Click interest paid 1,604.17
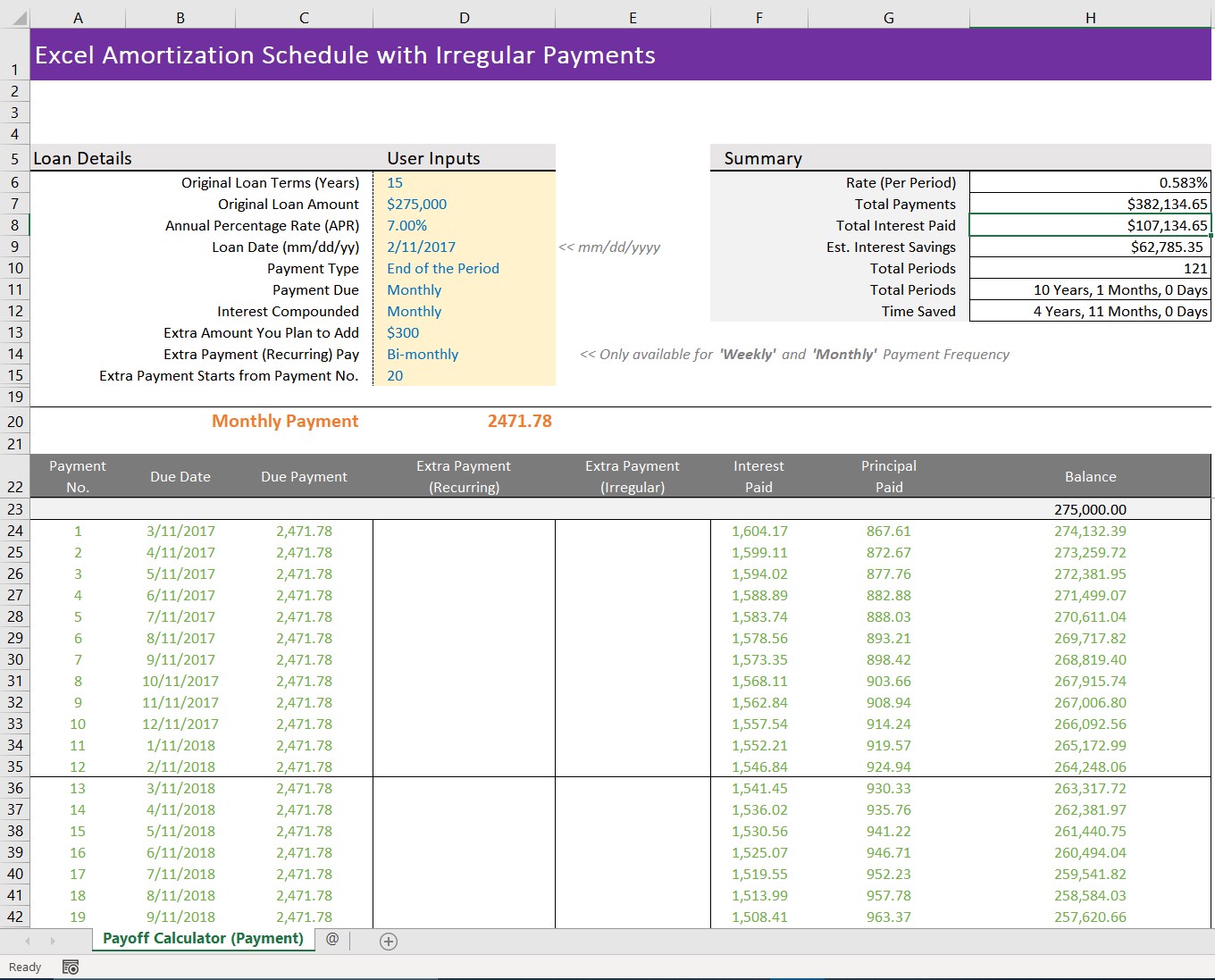The image size is (1215, 980). click(x=758, y=531)
